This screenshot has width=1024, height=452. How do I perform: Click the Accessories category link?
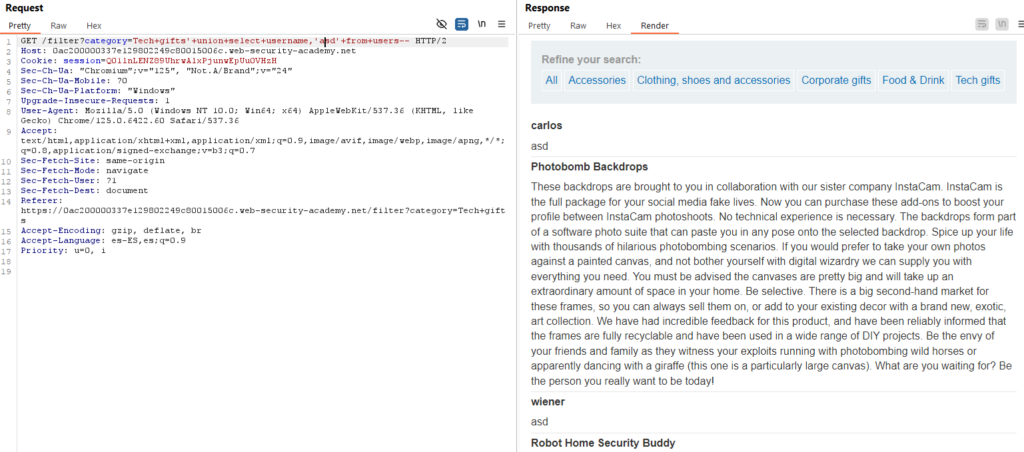597,80
